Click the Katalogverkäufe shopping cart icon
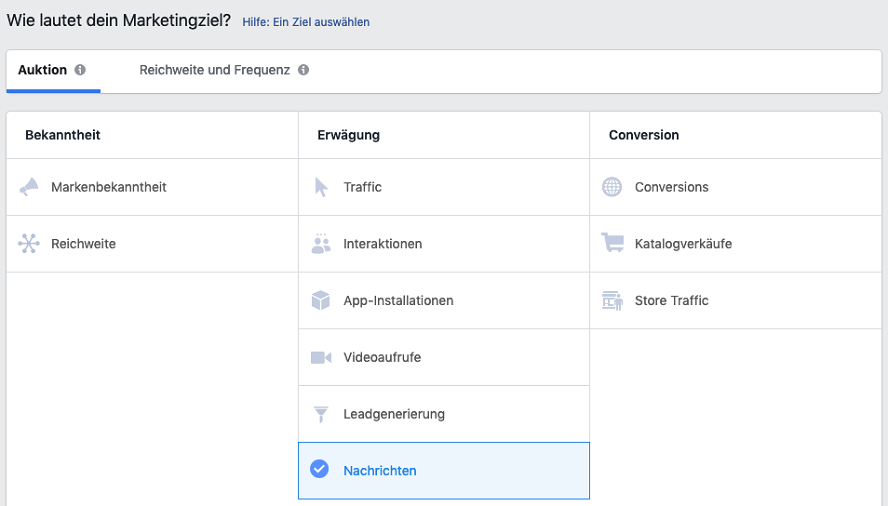The image size is (888, 506). pyautogui.click(x=612, y=243)
